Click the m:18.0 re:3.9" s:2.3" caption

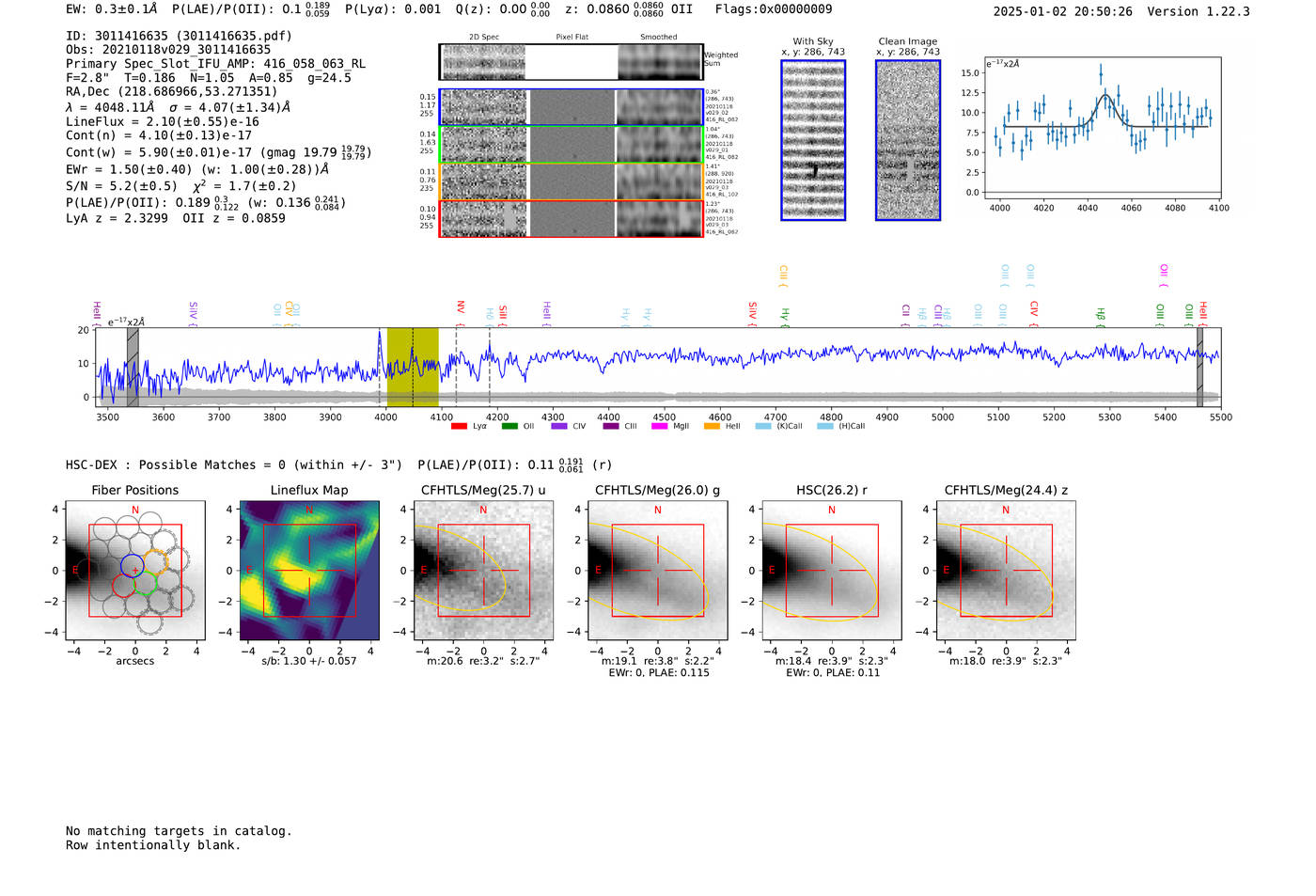pyautogui.click(x=1006, y=661)
